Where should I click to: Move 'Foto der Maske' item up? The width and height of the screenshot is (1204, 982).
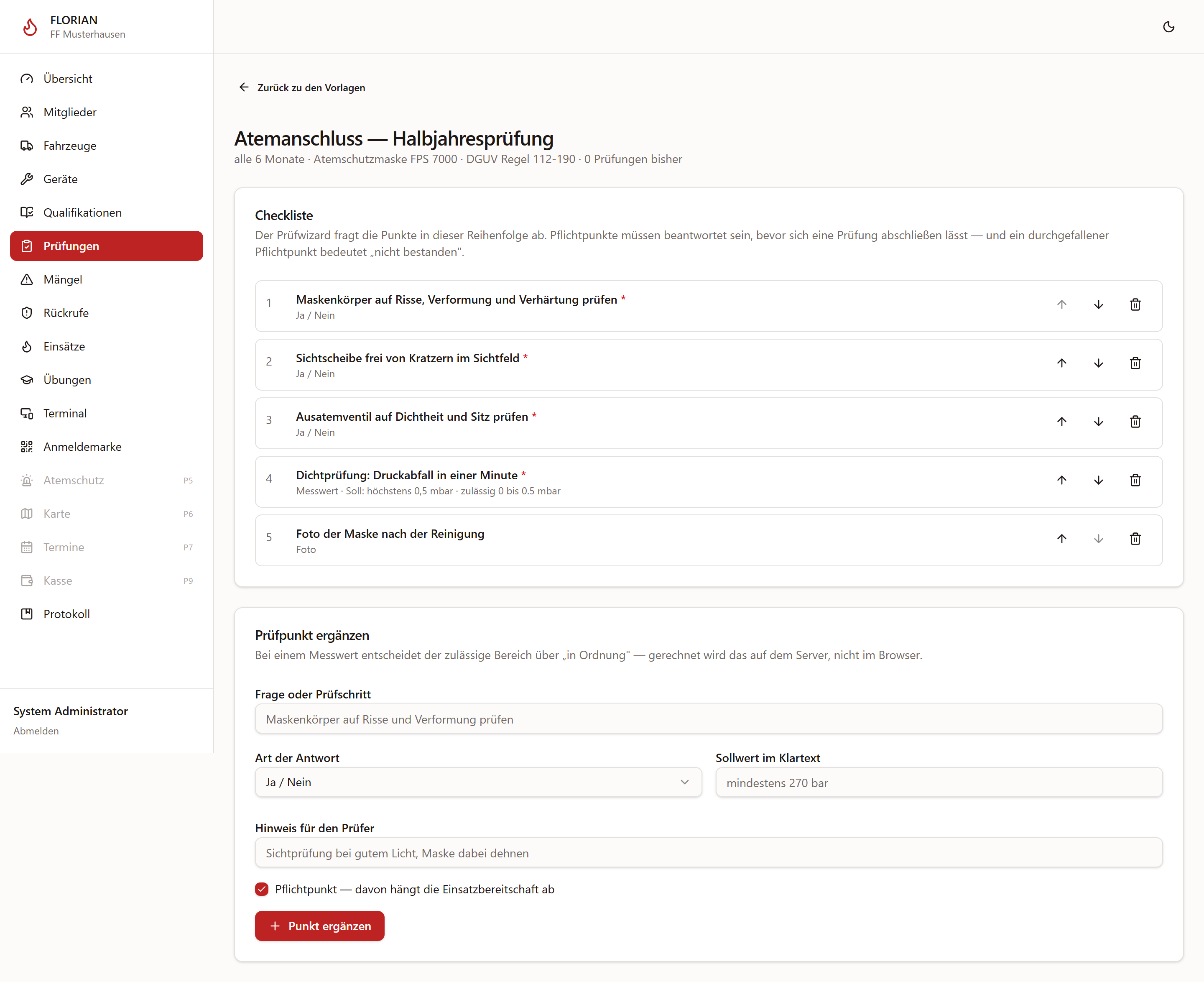click(x=1061, y=539)
